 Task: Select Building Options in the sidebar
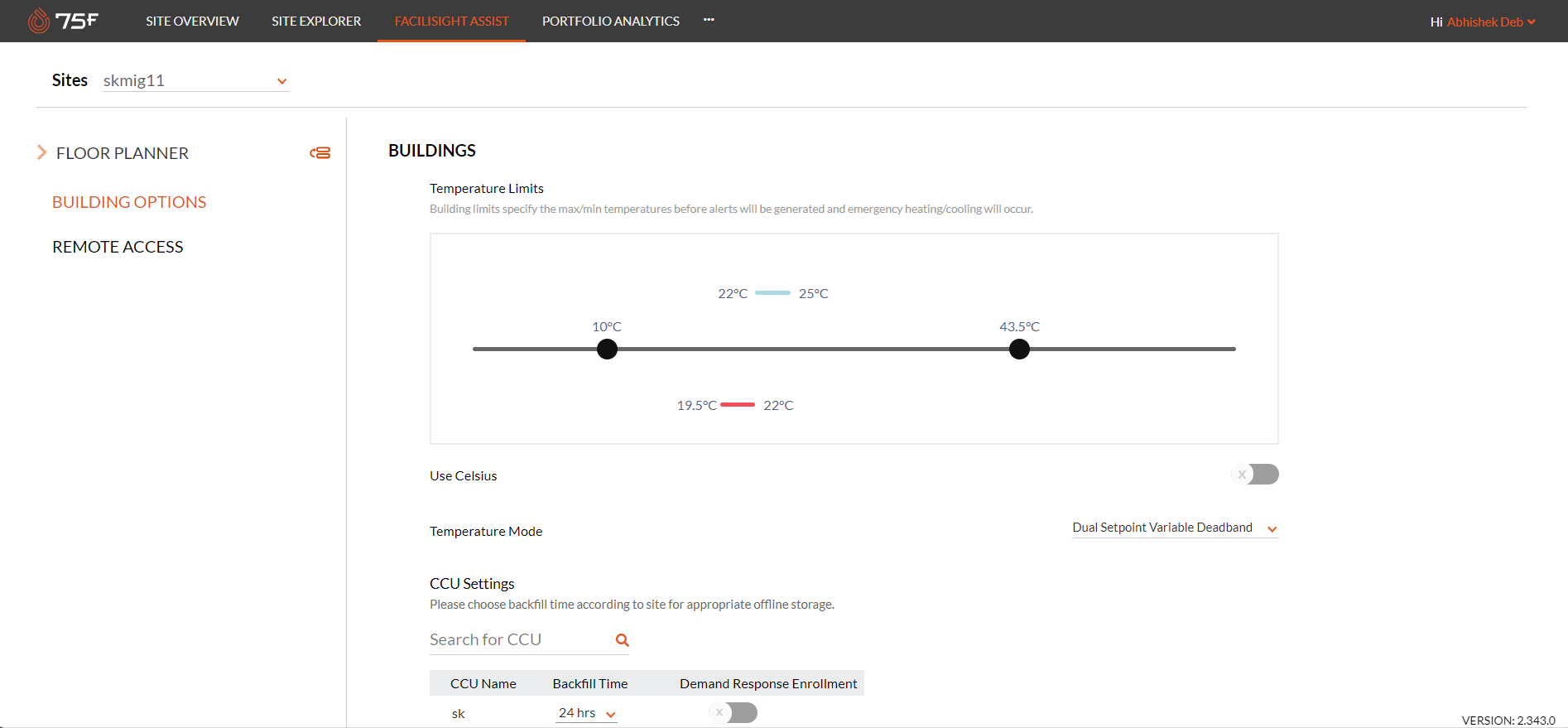pyautogui.click(x=129, y=202)
